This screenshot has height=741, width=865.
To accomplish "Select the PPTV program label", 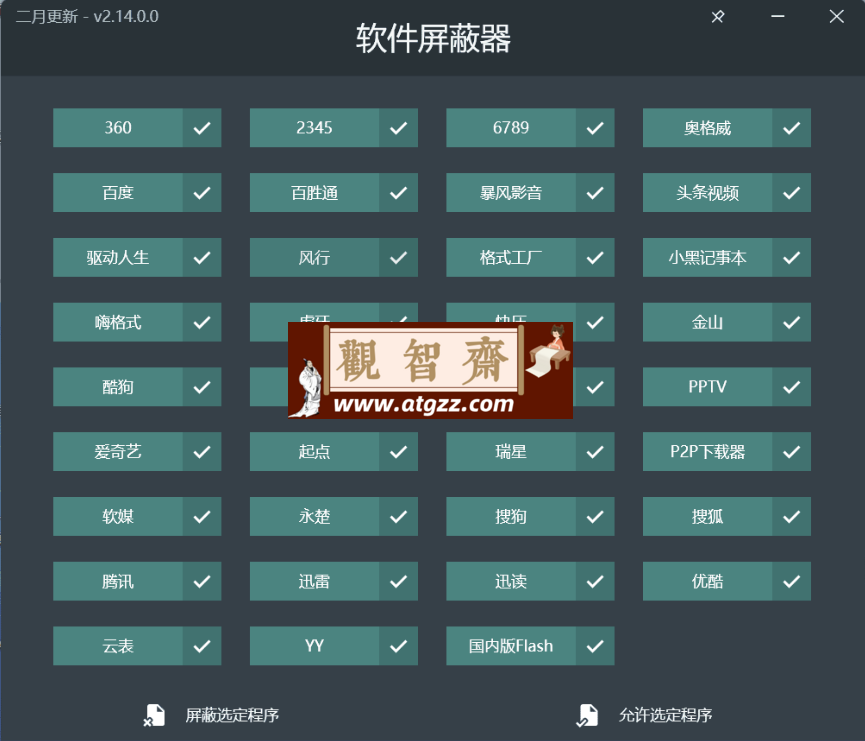I will point(707,387).
